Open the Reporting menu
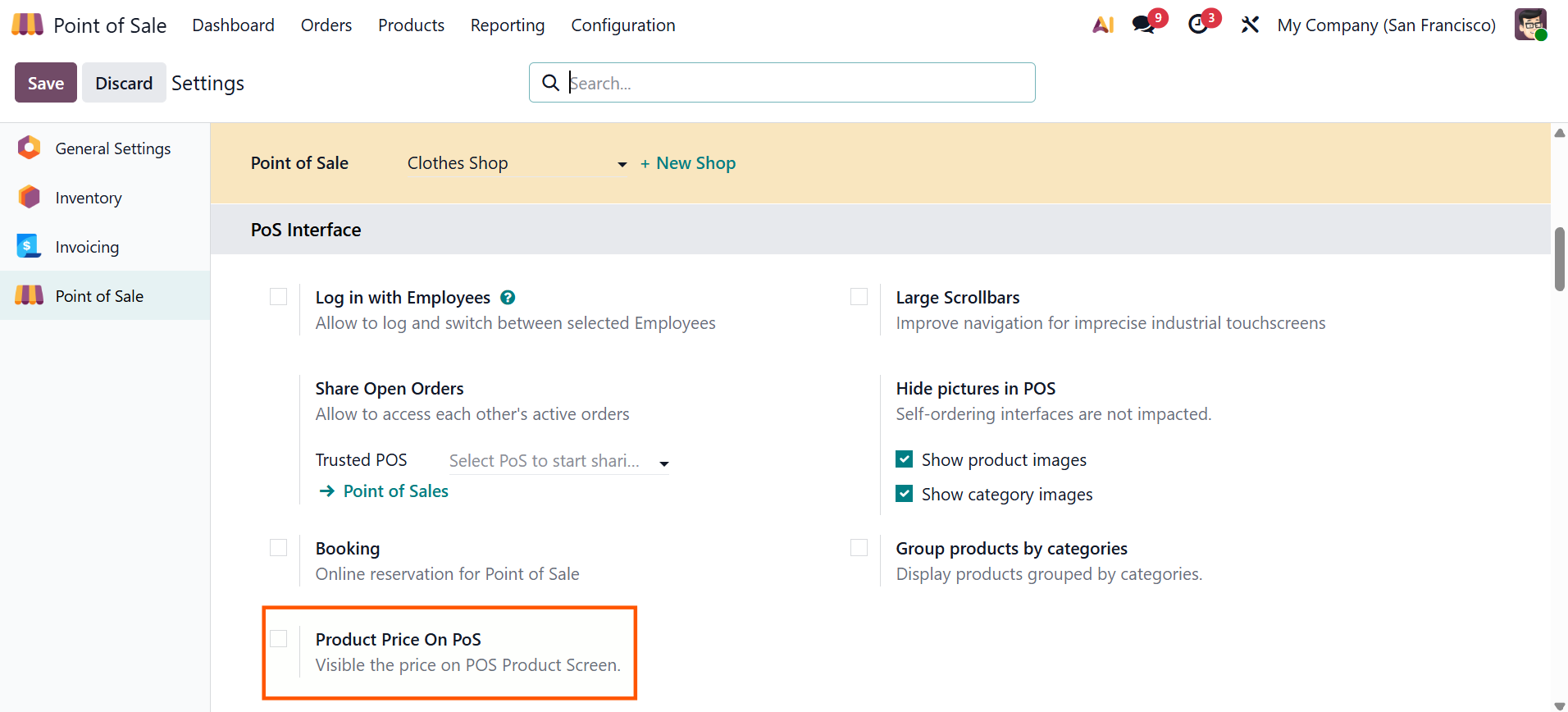Viewport: 1568px width, 712px height. click(x=508, y=25)
